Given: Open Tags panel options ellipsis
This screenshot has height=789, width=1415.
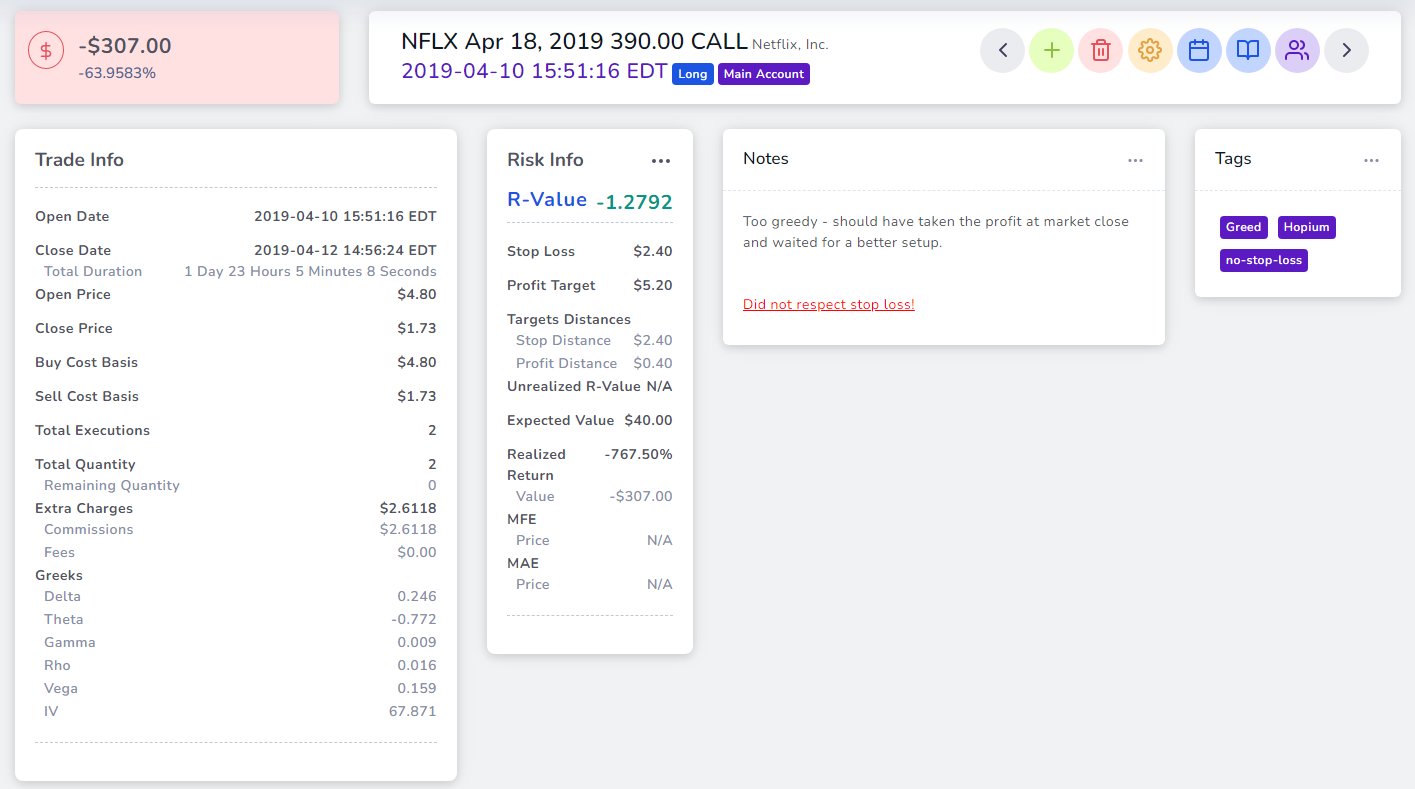Looking at the screenshot, I should tap(1371, 160).
